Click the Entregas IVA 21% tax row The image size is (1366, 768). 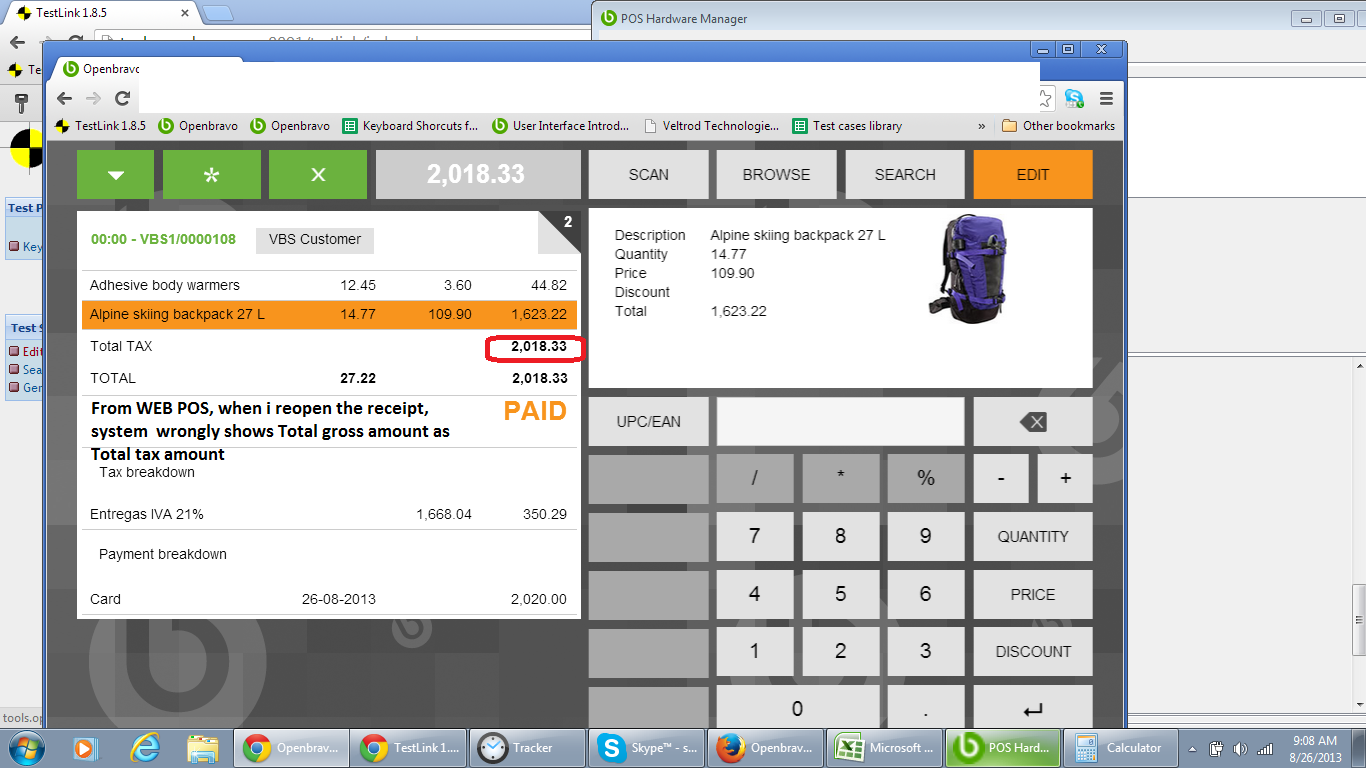328,515
